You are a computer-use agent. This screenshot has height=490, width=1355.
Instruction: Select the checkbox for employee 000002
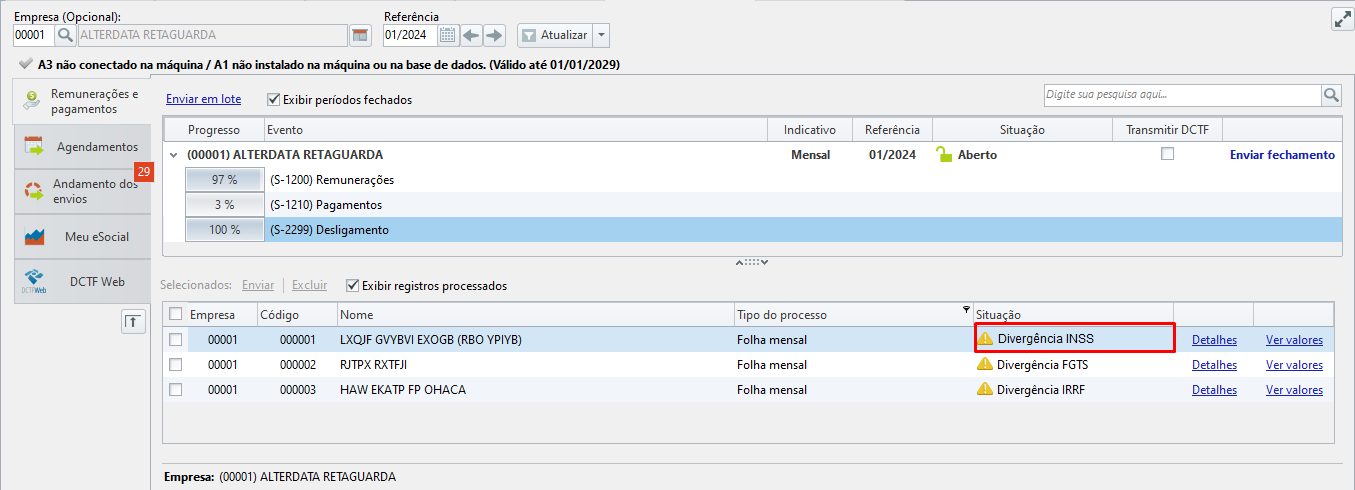tap(176, 365)
